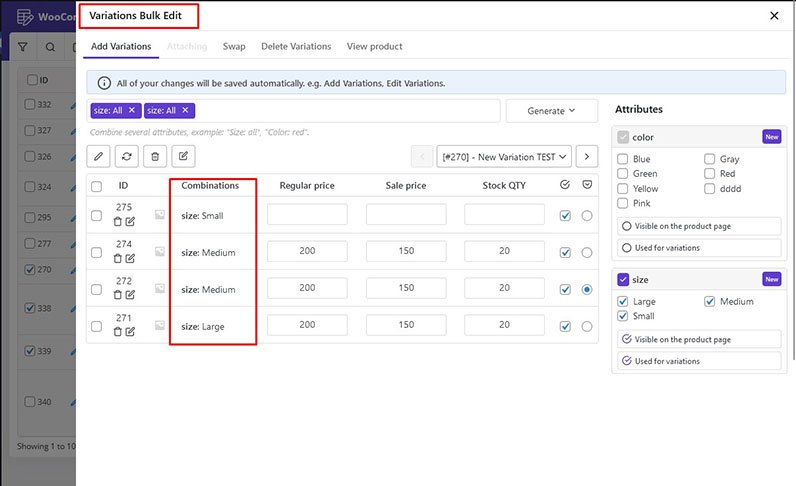This screenshot has height=486, width=796.
Task: Set variation 274 as default radio
Action: pyautogui.click(x=587, y=252)
